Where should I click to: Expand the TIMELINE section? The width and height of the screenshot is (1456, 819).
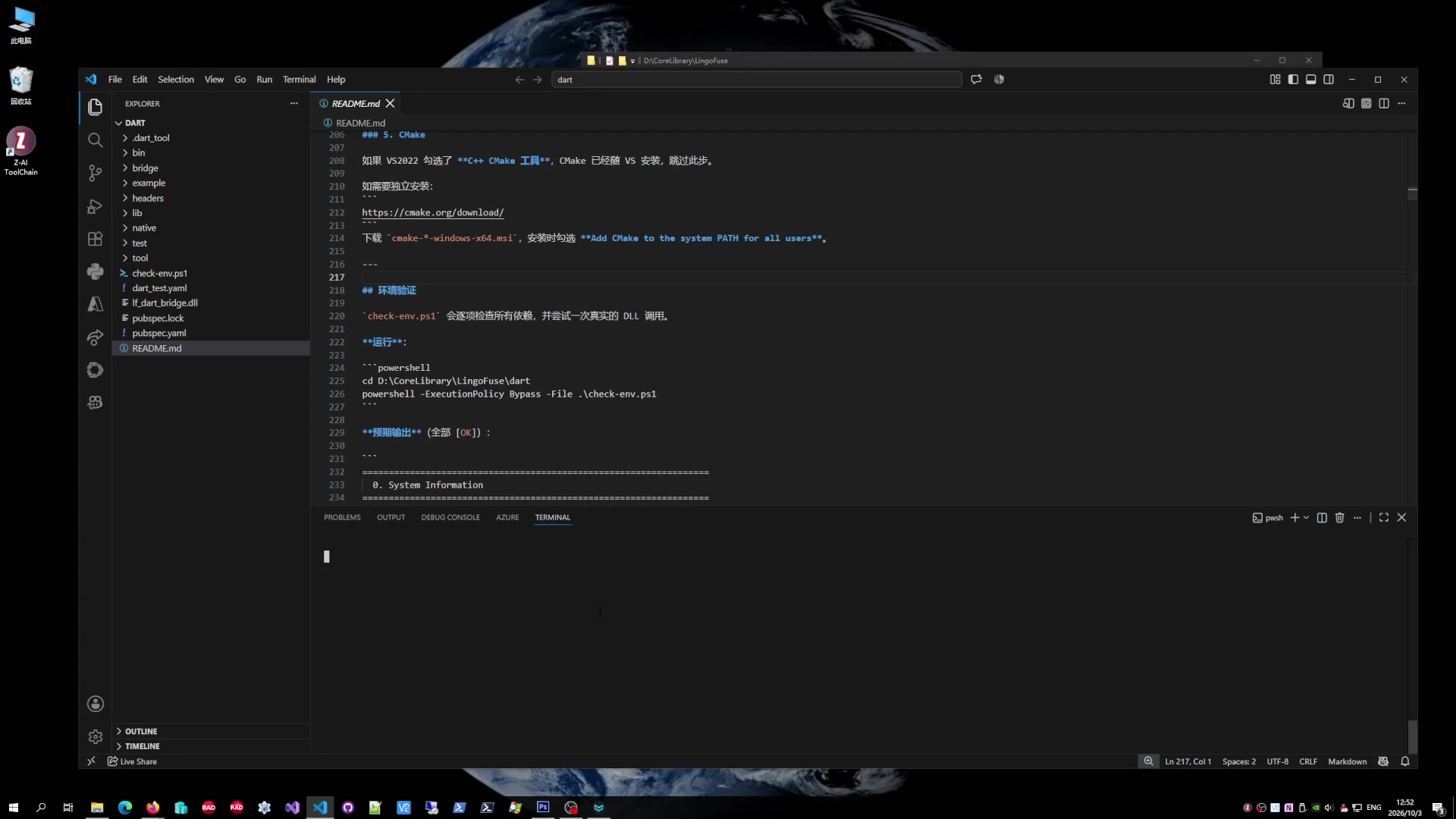[142, 746]
